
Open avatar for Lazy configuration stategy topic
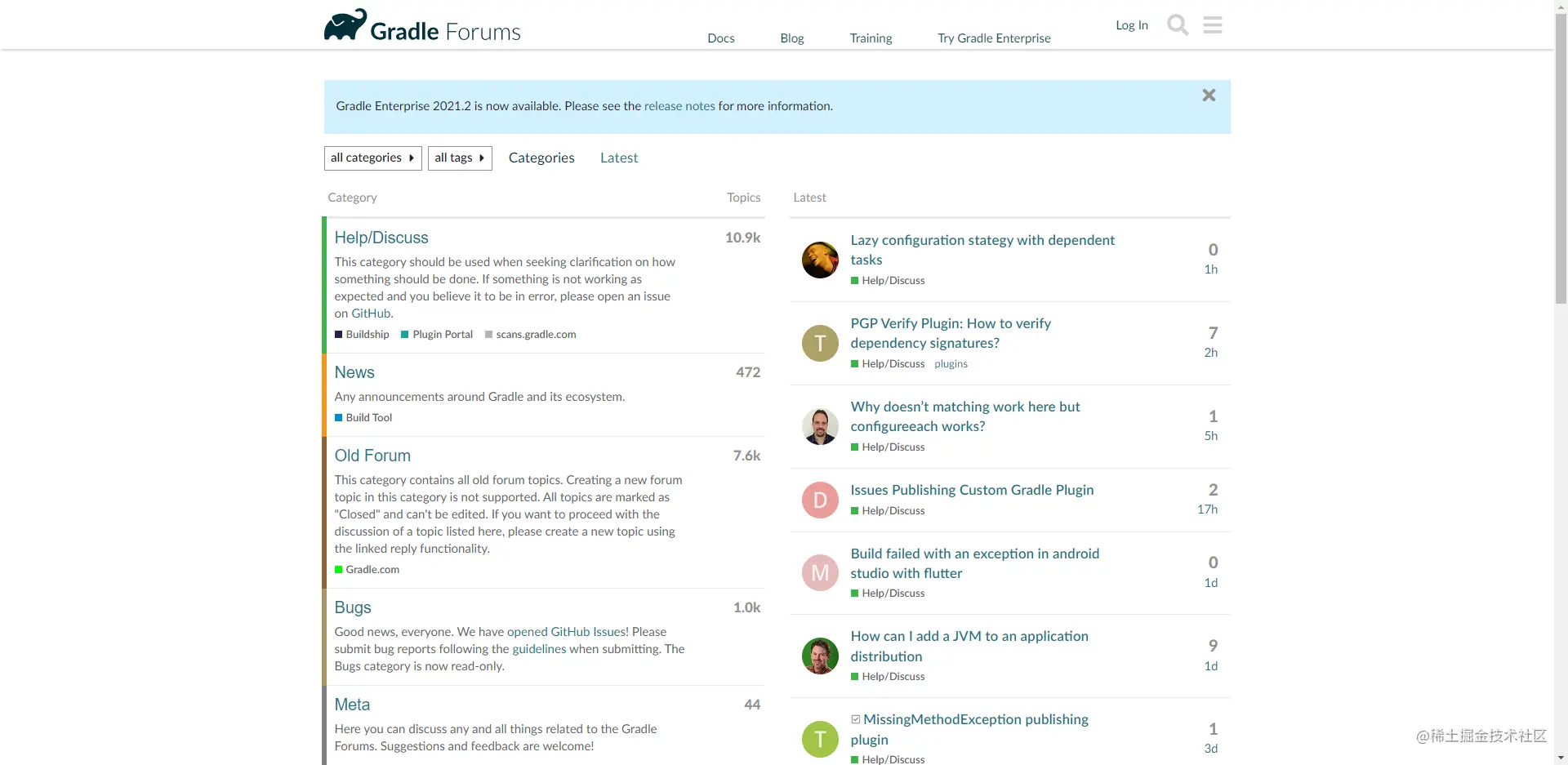(x=820, y=260)
